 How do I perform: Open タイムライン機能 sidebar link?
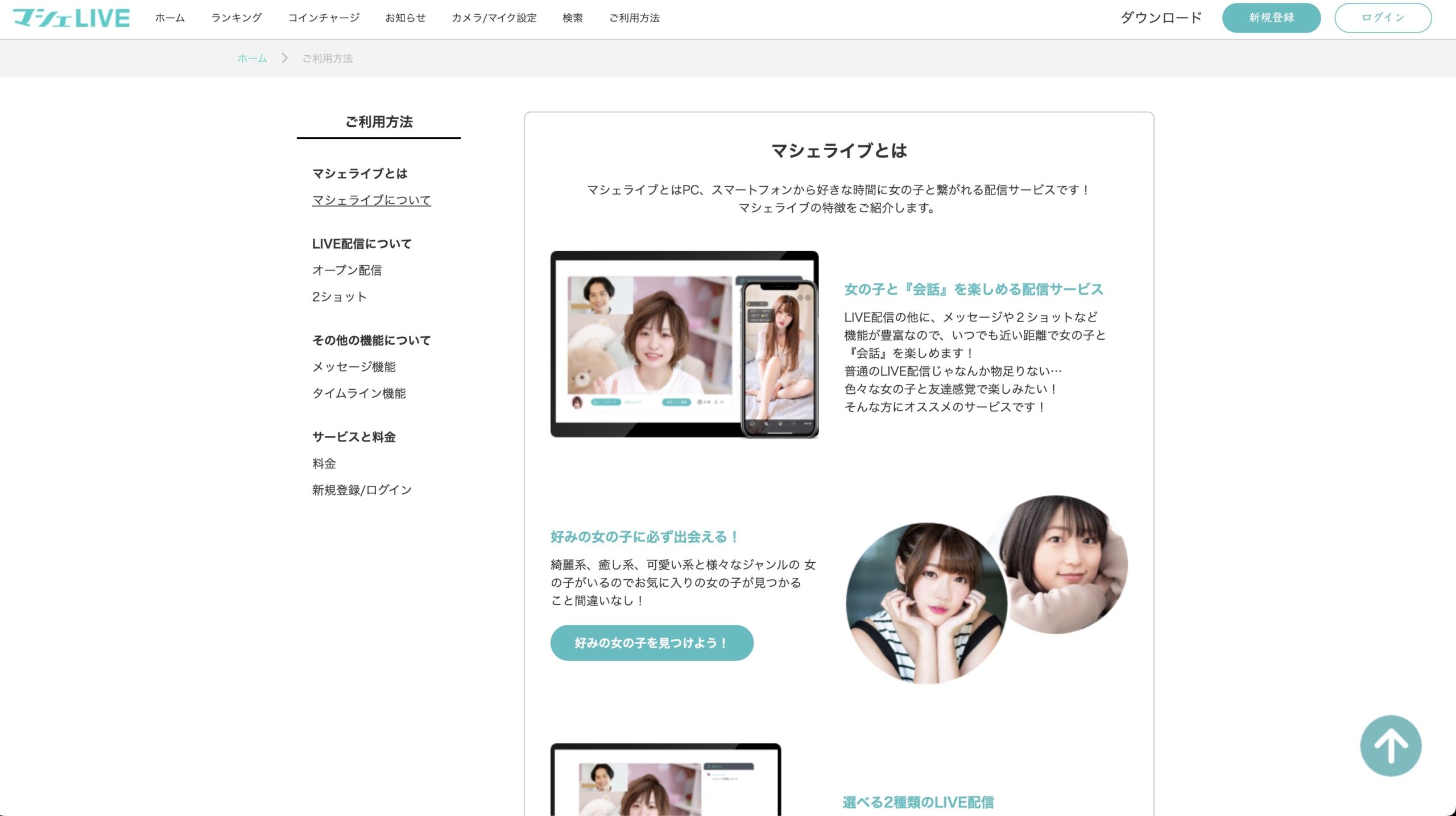(x=359, y=393)
